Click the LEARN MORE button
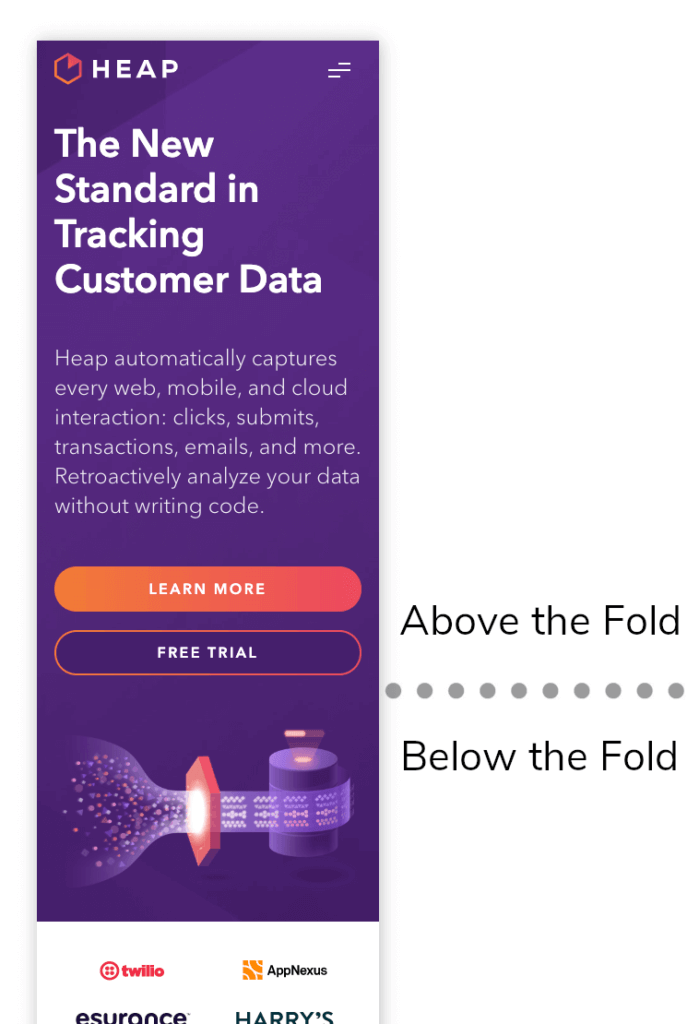The width and height of the screenshot is (699, 1024). (208, 588)
